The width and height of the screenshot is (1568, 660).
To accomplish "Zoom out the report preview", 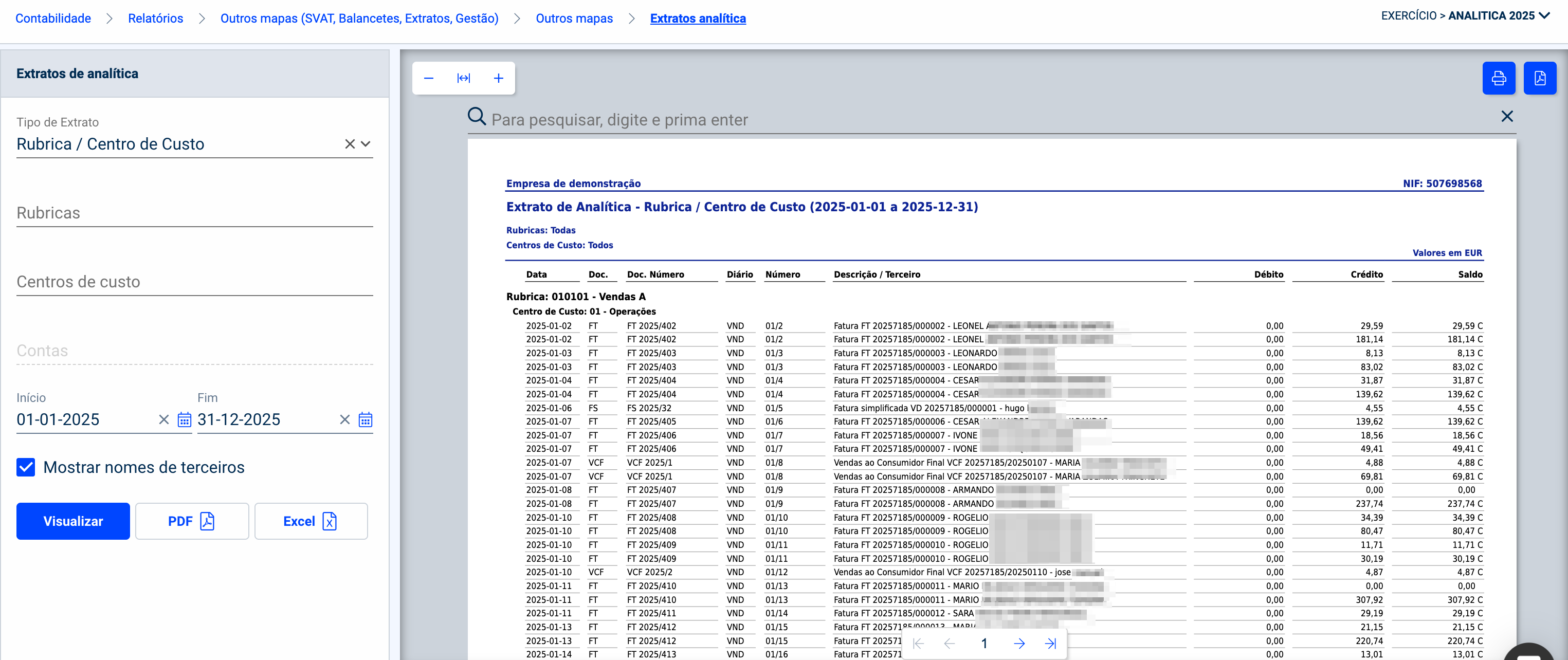I will (429, 78).
